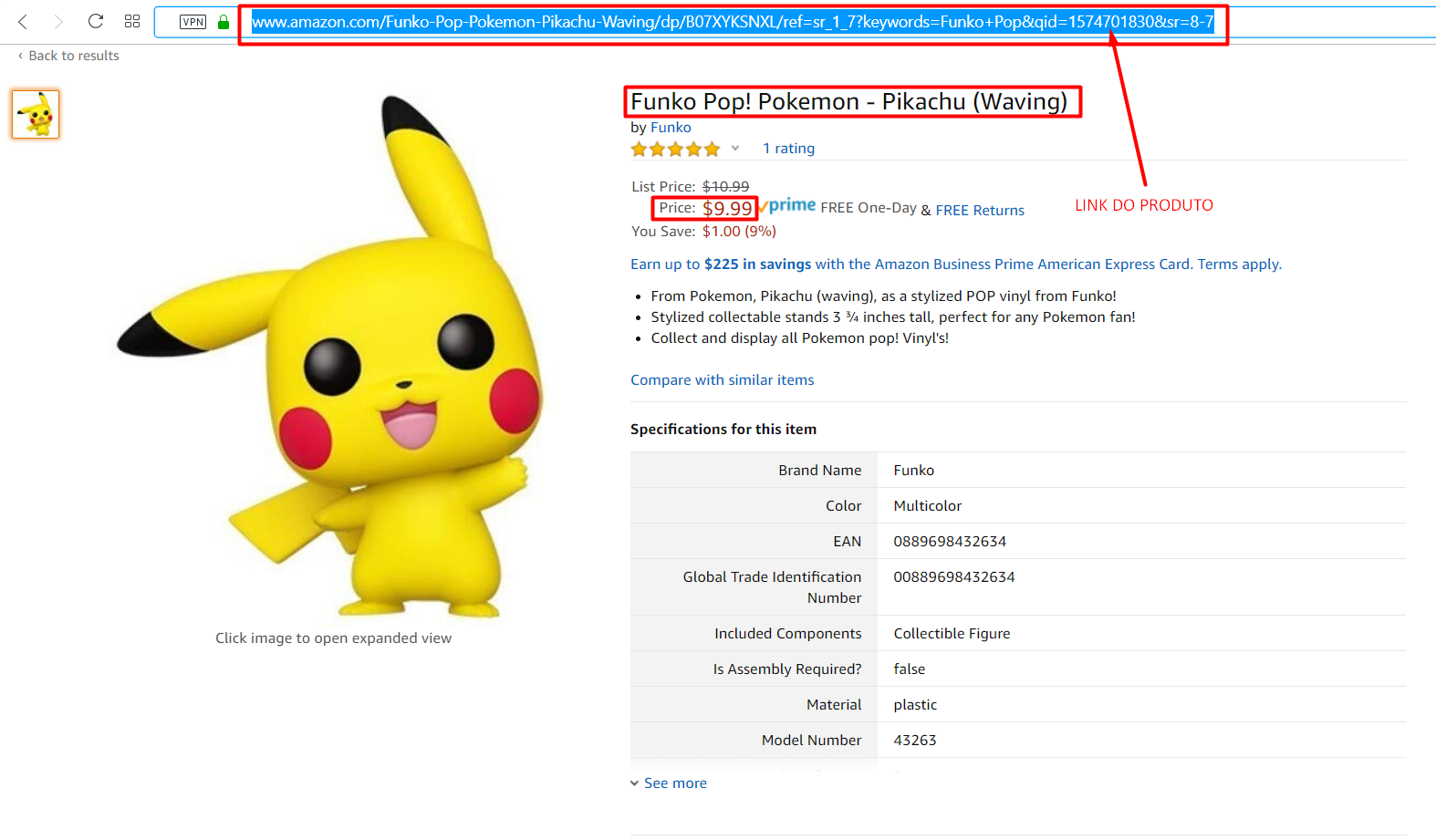The width and height of the screenshot is (1436, 840).
Task: Expand the rating breakdown dropdown arrow
Action: coord(734,148)
